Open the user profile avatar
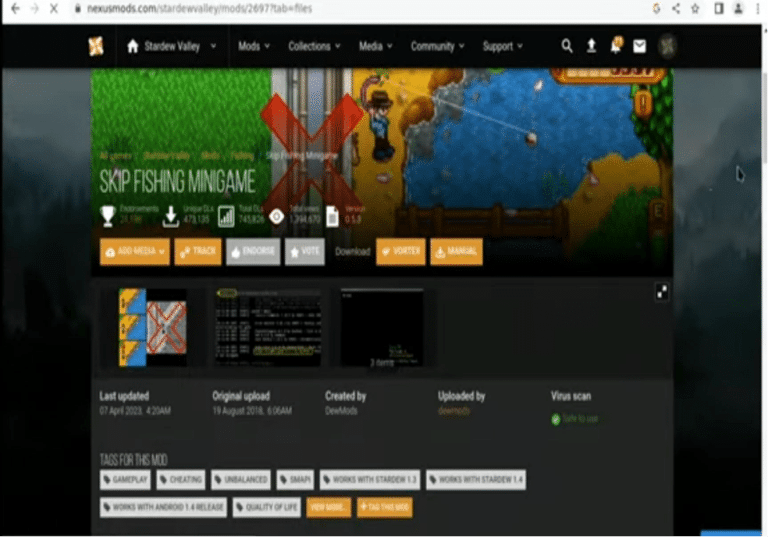Viewport: 768px width, 537px height. tap(668, 46)
